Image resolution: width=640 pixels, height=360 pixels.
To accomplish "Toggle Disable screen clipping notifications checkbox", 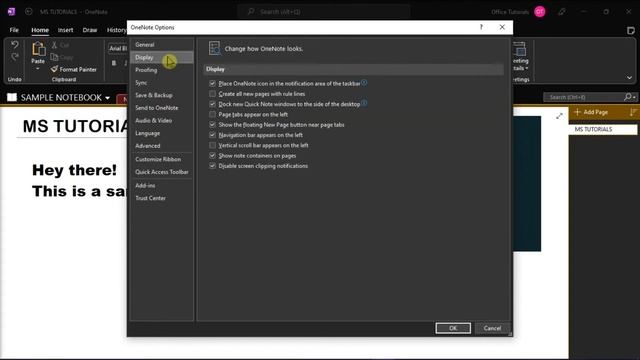I will (212, 166).
